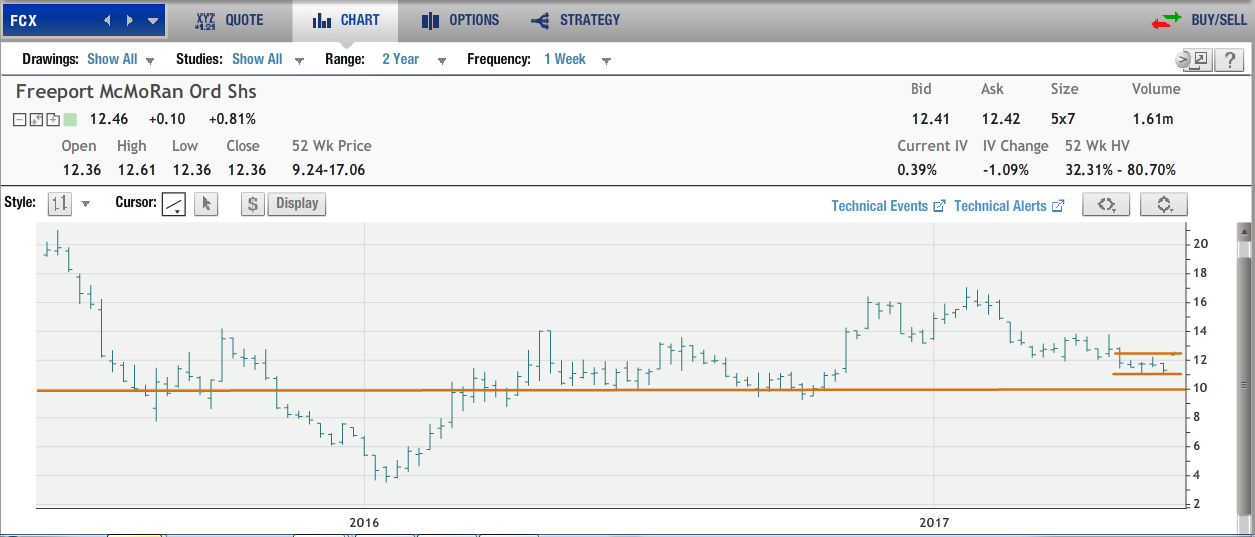Open the Strategy tab
Viewport: 1255px width, 537px height.
tap(575, 20)
